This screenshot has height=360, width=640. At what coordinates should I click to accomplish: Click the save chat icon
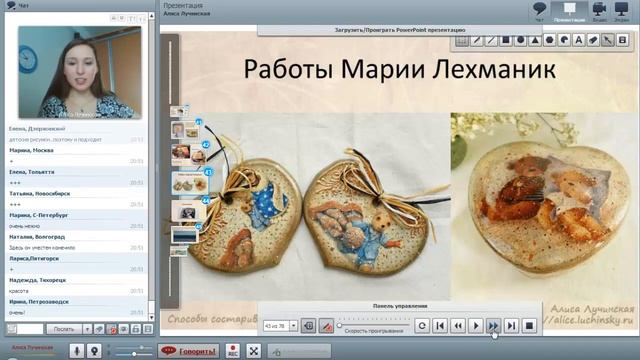point(148,329)
